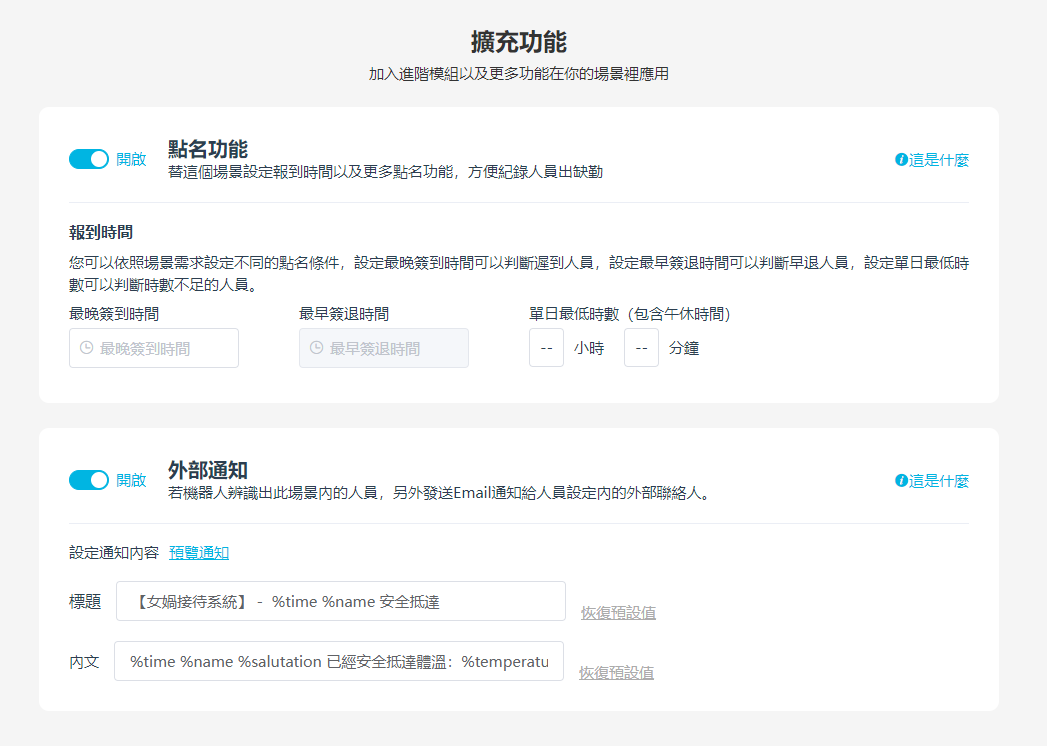Image resolution: width=1047 pixels, height=746 pixels.
Task: Click the 開啟 label beside 外部通知 switch
Action: click(131, 480)
